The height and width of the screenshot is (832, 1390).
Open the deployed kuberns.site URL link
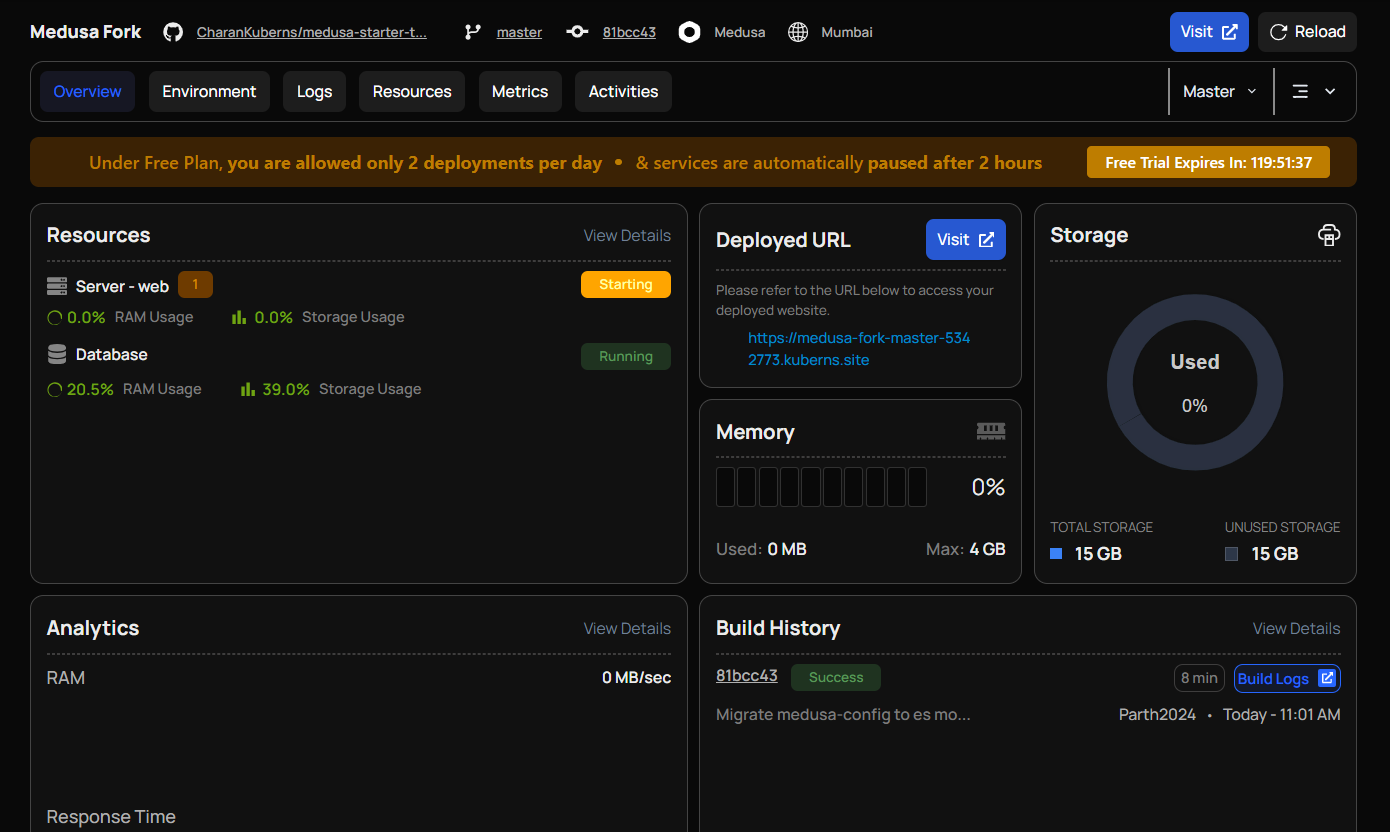click(859, 348)
